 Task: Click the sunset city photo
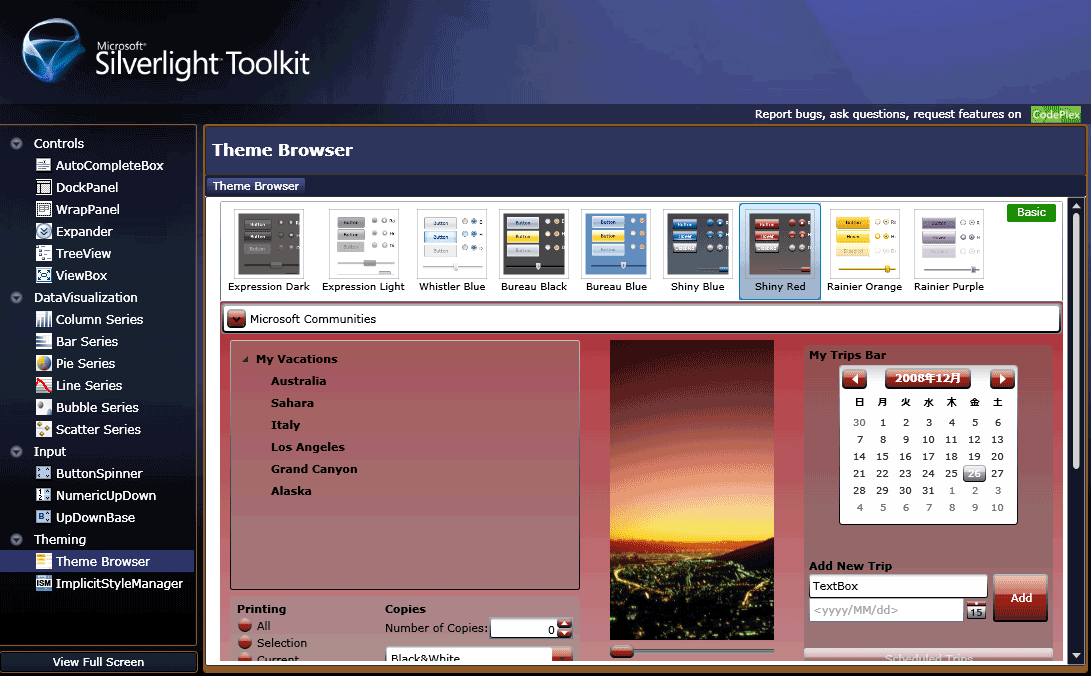tap(692, 490)
